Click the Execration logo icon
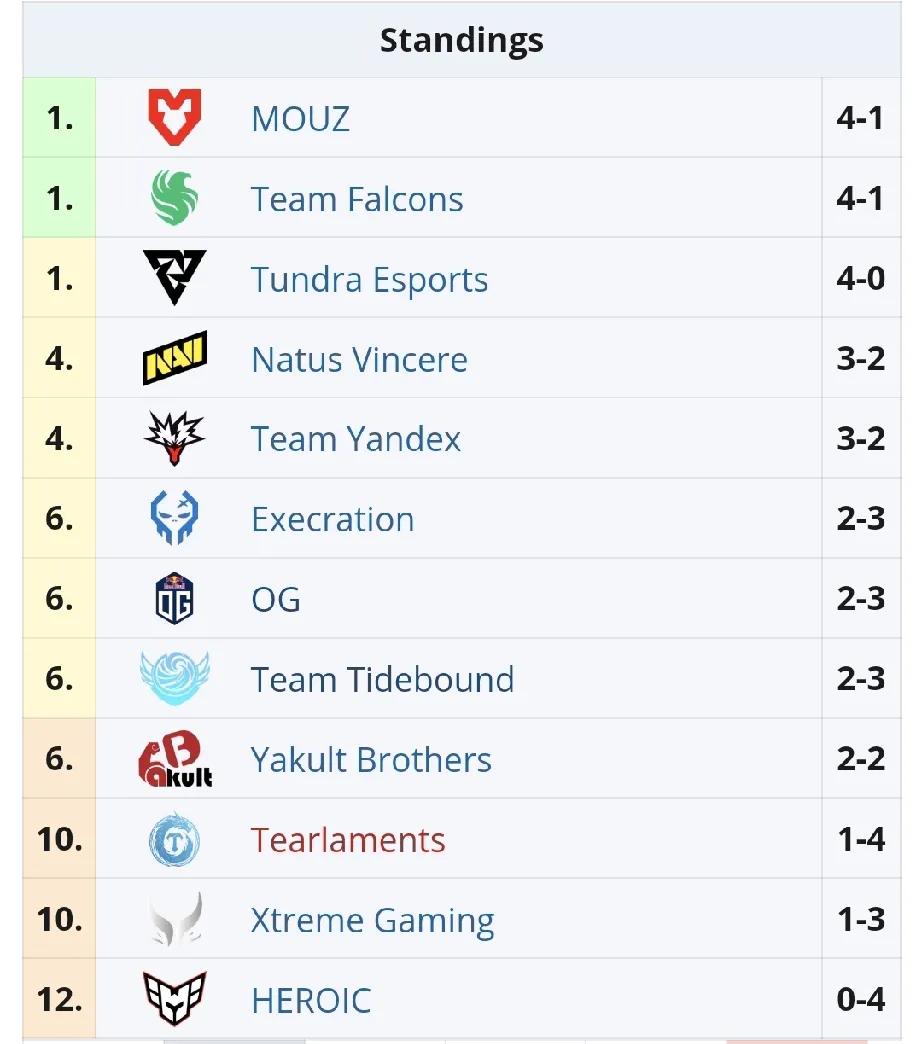The height and width of the screenshot is (1044, 922). click(174, 519)
